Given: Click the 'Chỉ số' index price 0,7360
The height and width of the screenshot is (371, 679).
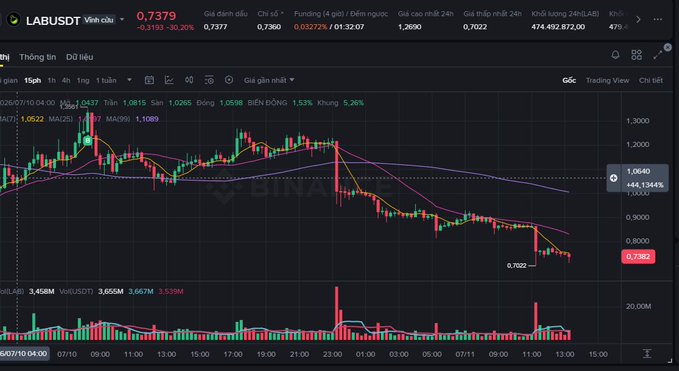Looking at the screenshot, I should (x=269, y=27).
